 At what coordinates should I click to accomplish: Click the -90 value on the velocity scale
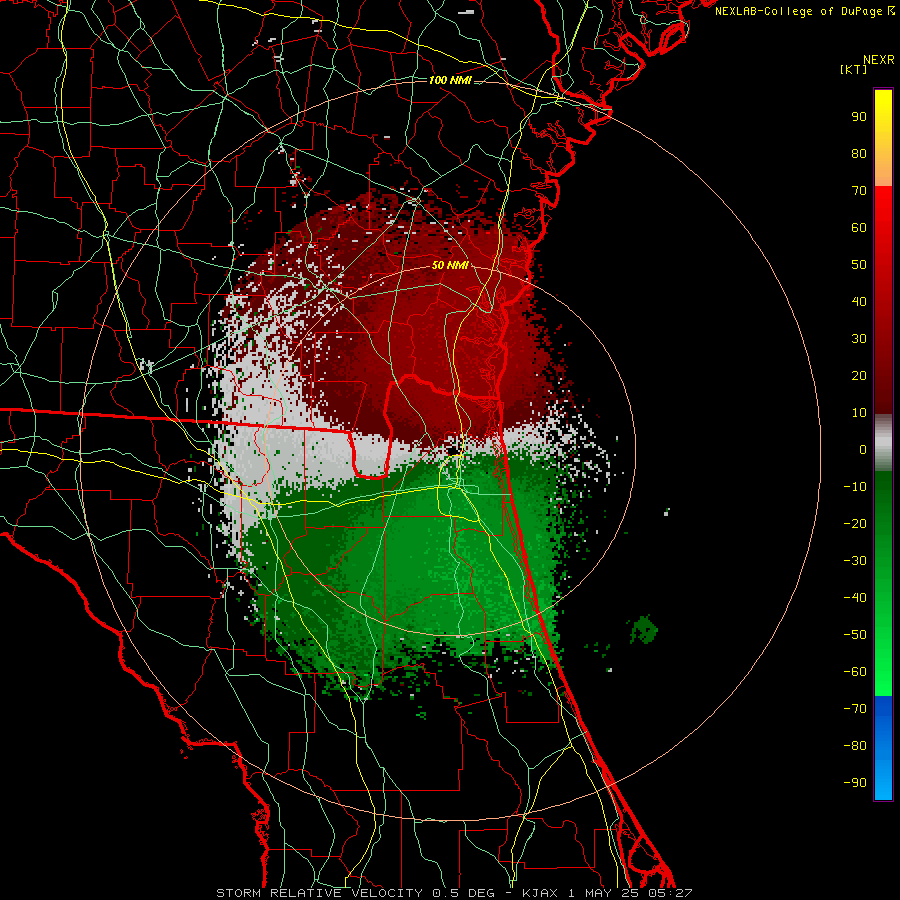click(855, 783)
